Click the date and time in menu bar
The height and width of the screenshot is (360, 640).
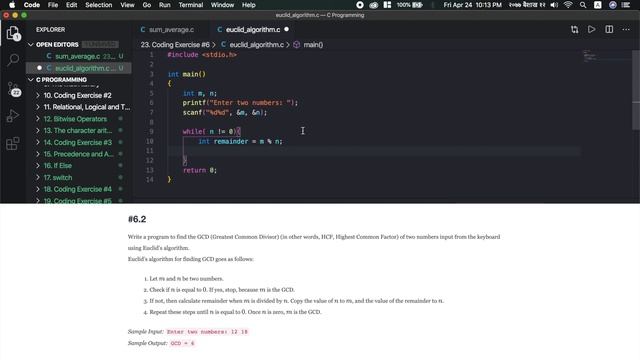(473, 5)
